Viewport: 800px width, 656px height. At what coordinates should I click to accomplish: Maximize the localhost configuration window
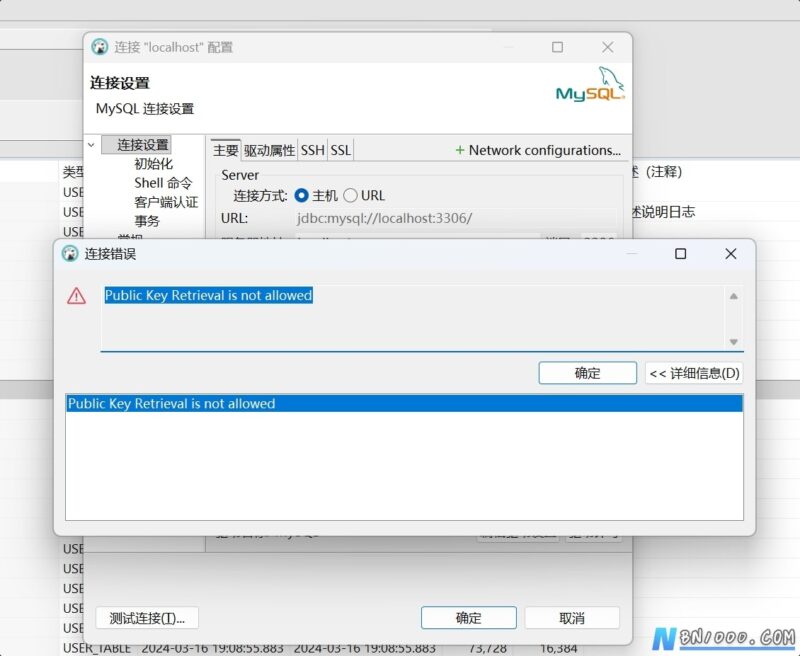point(558,47)
